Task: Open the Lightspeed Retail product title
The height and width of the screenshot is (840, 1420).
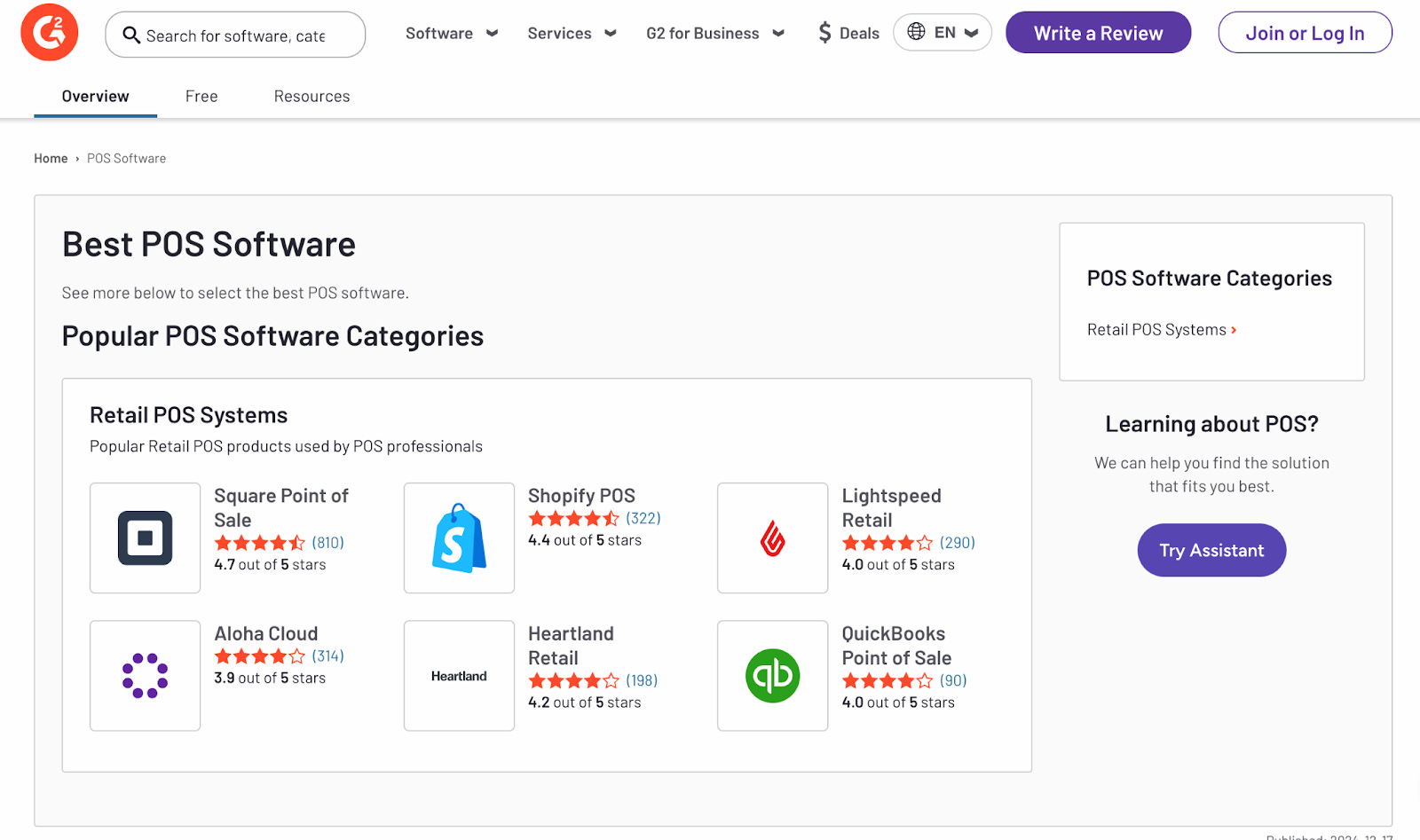Action: 891,508
